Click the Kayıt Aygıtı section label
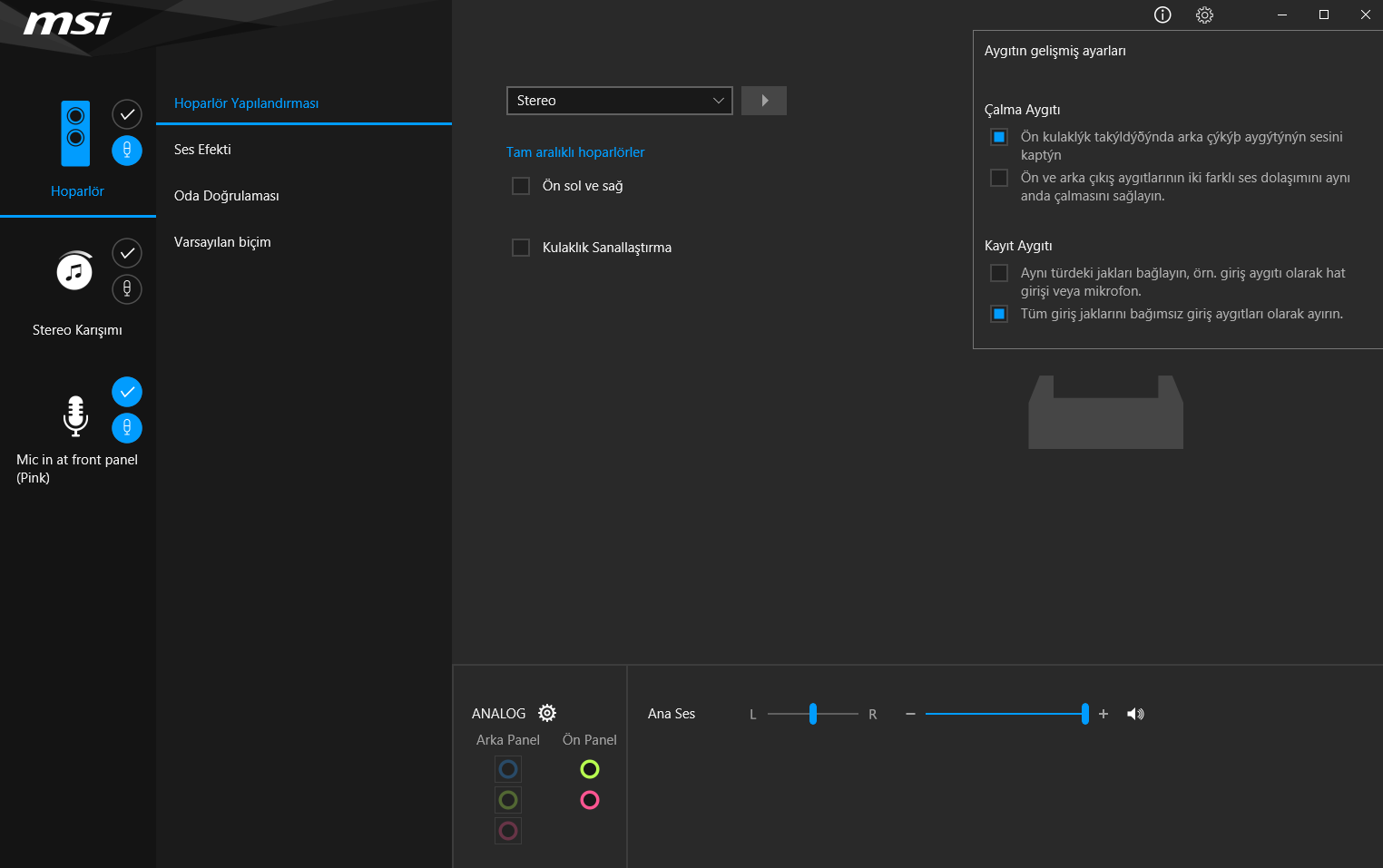 point(1018,246)
